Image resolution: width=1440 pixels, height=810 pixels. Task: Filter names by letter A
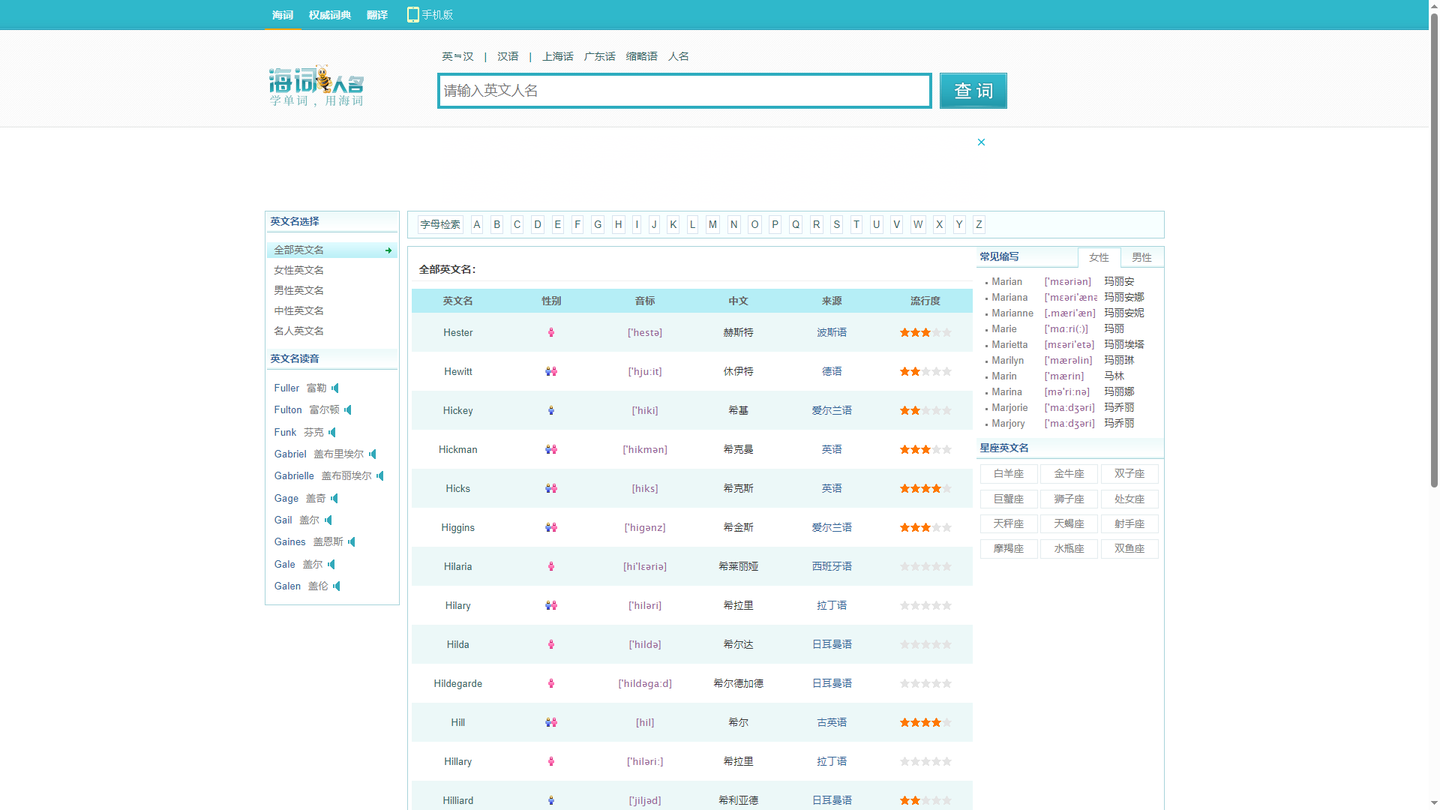(477, 224)
